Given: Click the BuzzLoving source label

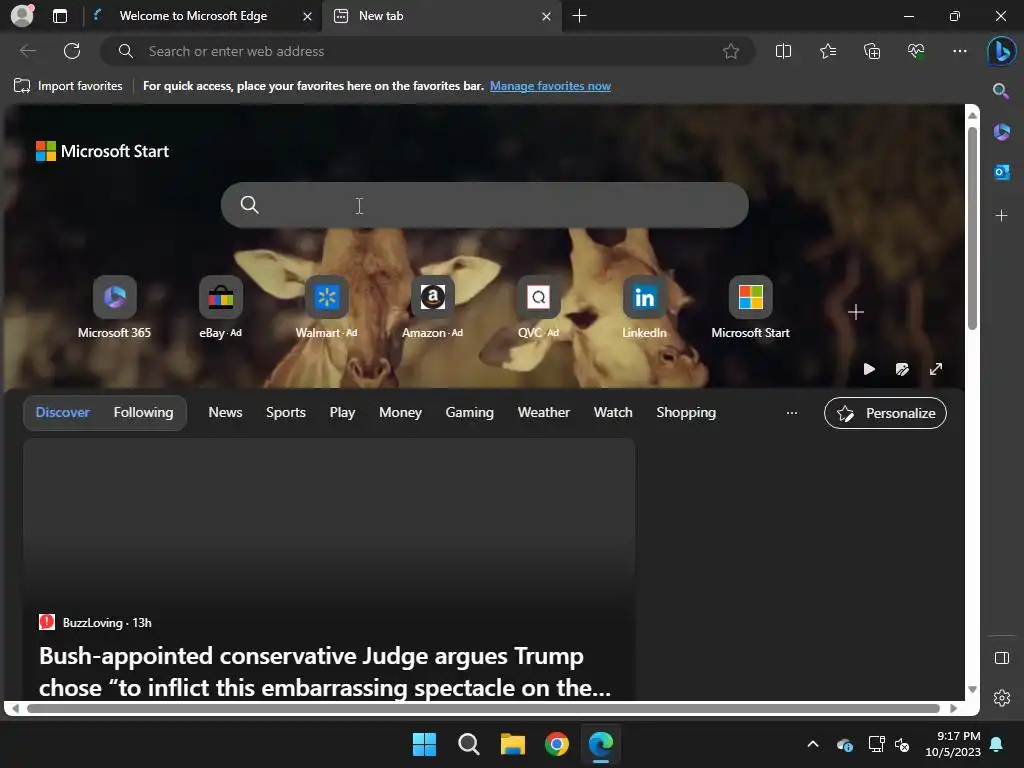Looking at the screenshot, I should click(92, 622).
